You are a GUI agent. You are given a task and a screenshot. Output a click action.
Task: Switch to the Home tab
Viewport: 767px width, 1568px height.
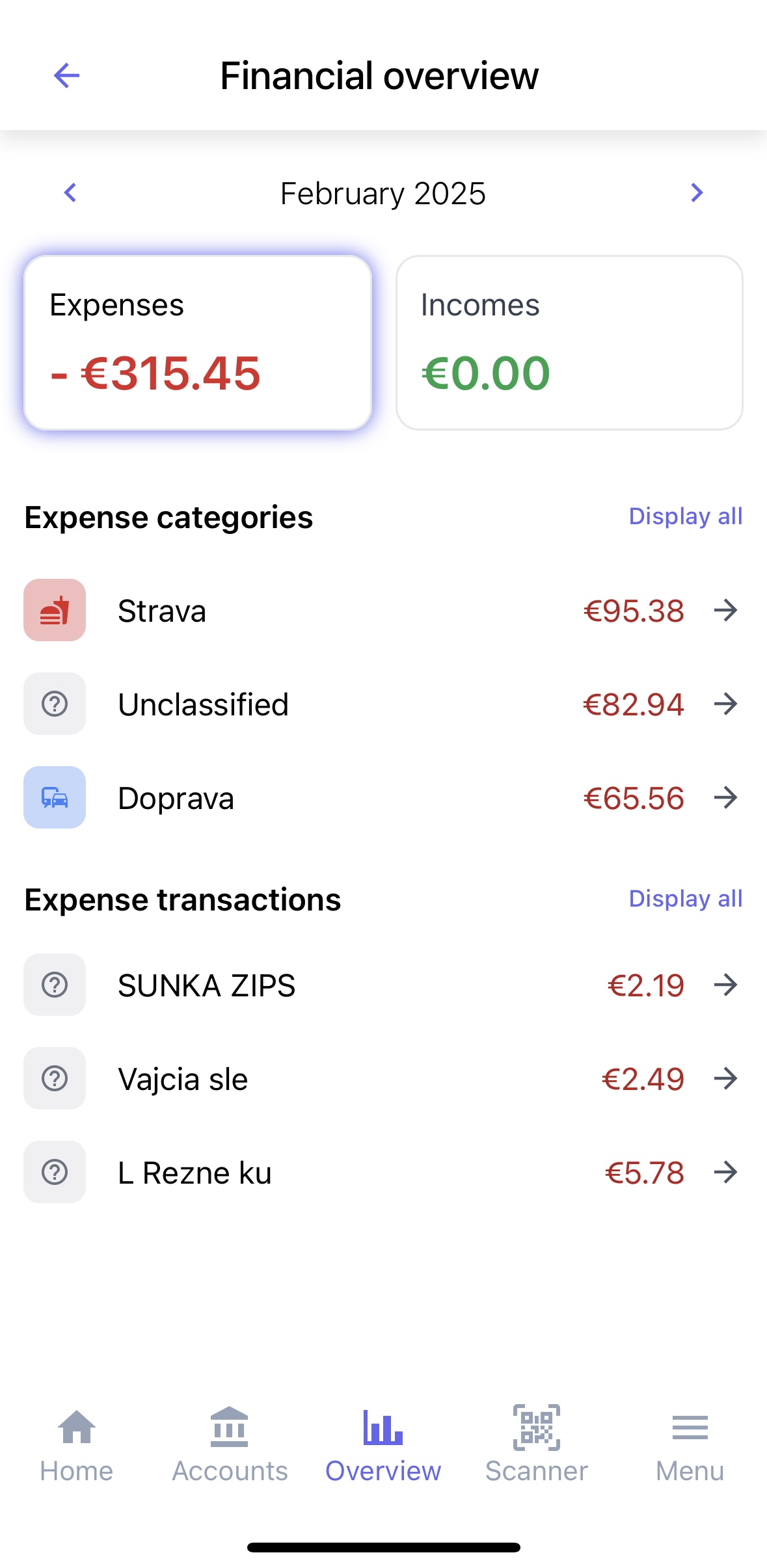pos(77,1444)
